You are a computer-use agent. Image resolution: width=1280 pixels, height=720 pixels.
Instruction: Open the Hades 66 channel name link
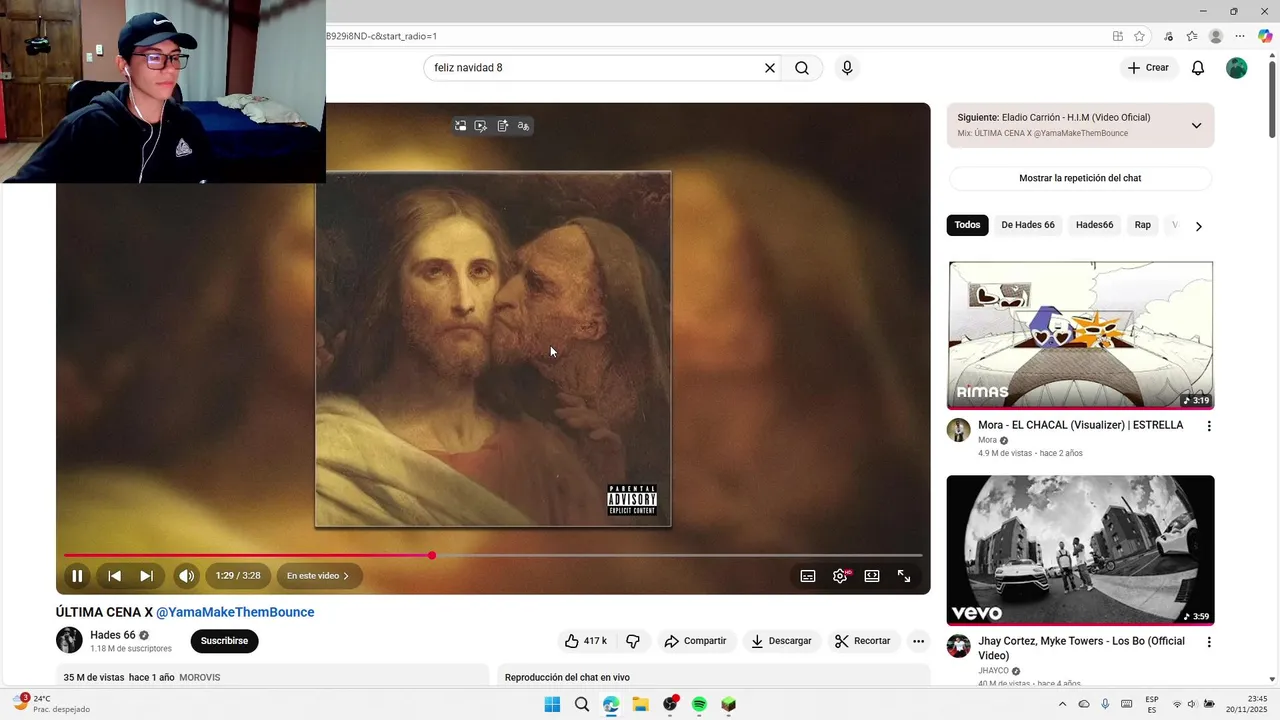(113, 635)
